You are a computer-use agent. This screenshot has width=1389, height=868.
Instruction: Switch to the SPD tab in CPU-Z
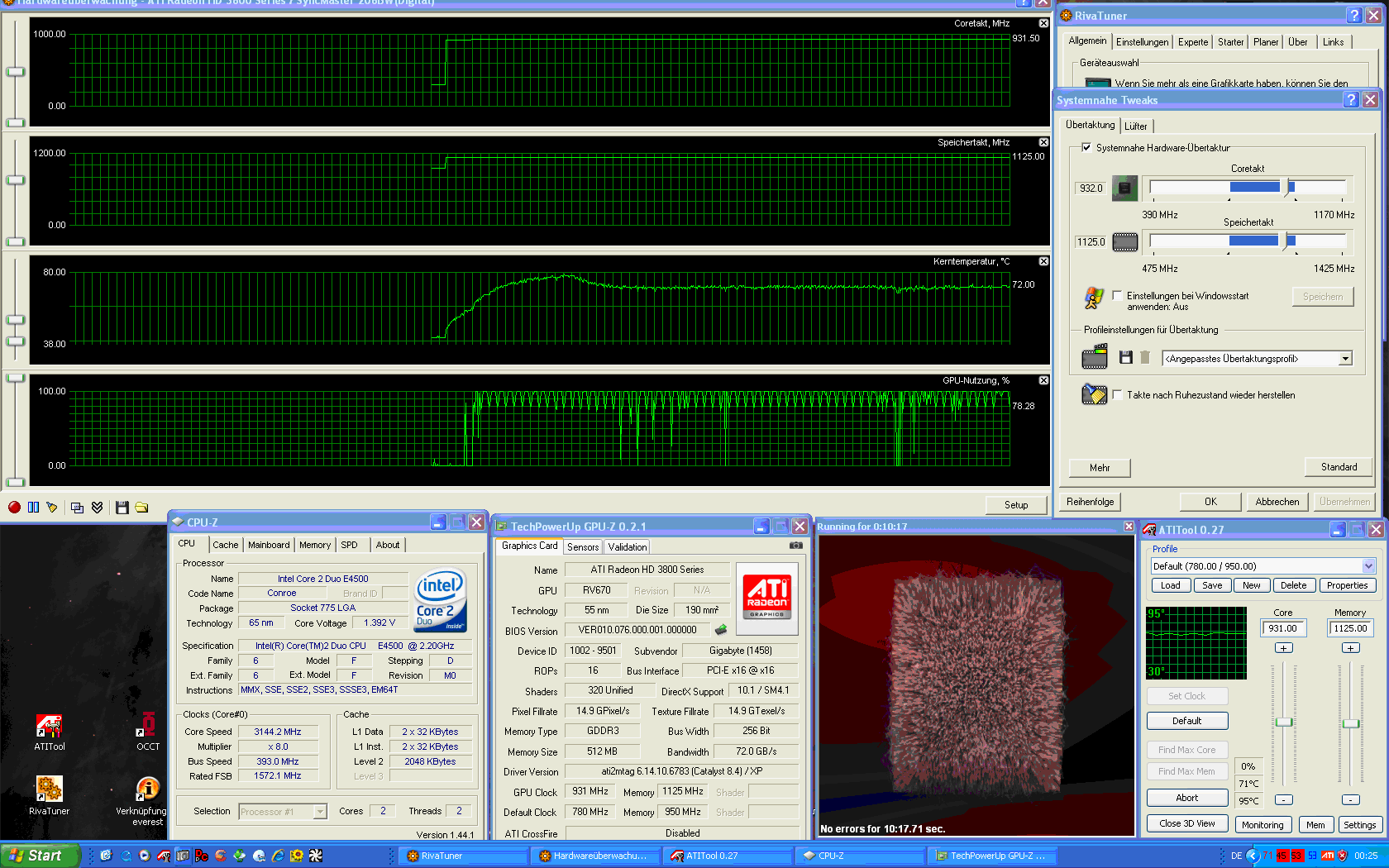pos(350,545)
